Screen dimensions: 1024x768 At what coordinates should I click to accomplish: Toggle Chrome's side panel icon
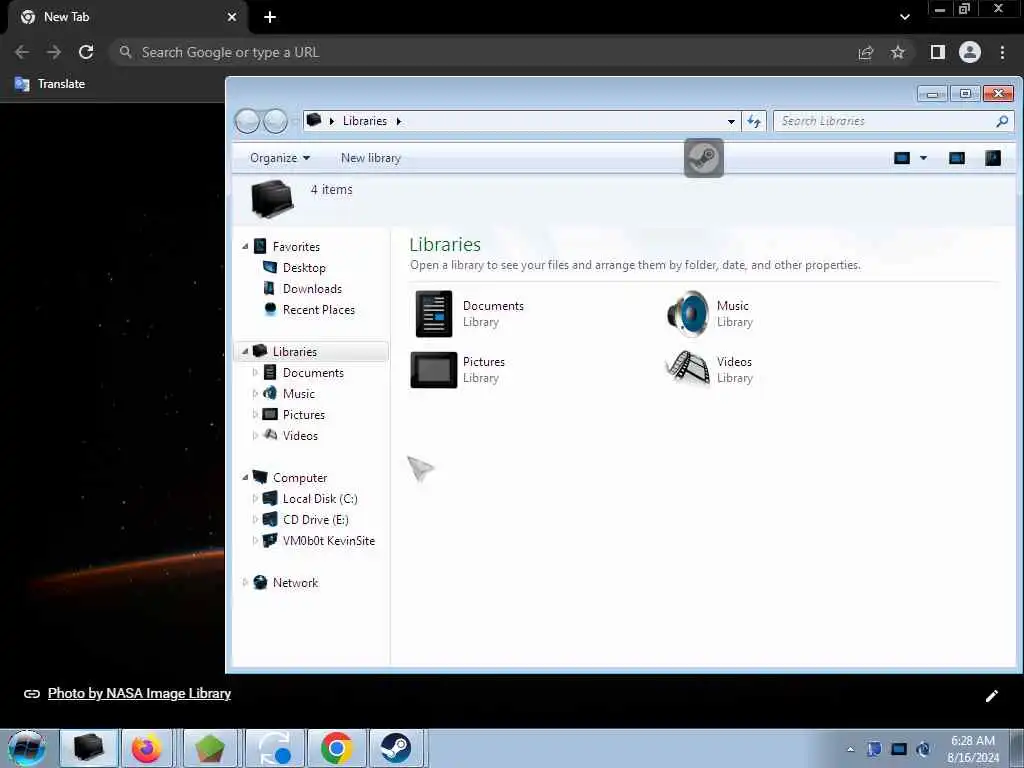click(x=938, y=52)
